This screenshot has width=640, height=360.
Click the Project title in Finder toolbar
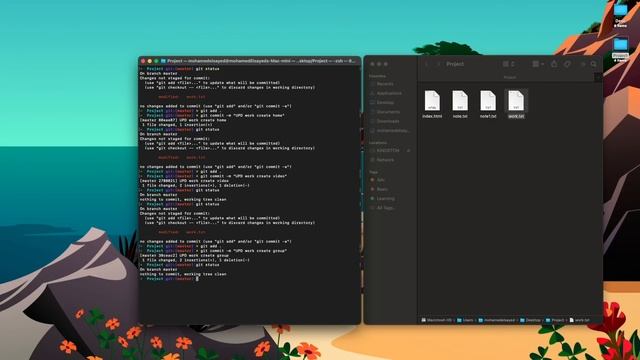[455, 64]
